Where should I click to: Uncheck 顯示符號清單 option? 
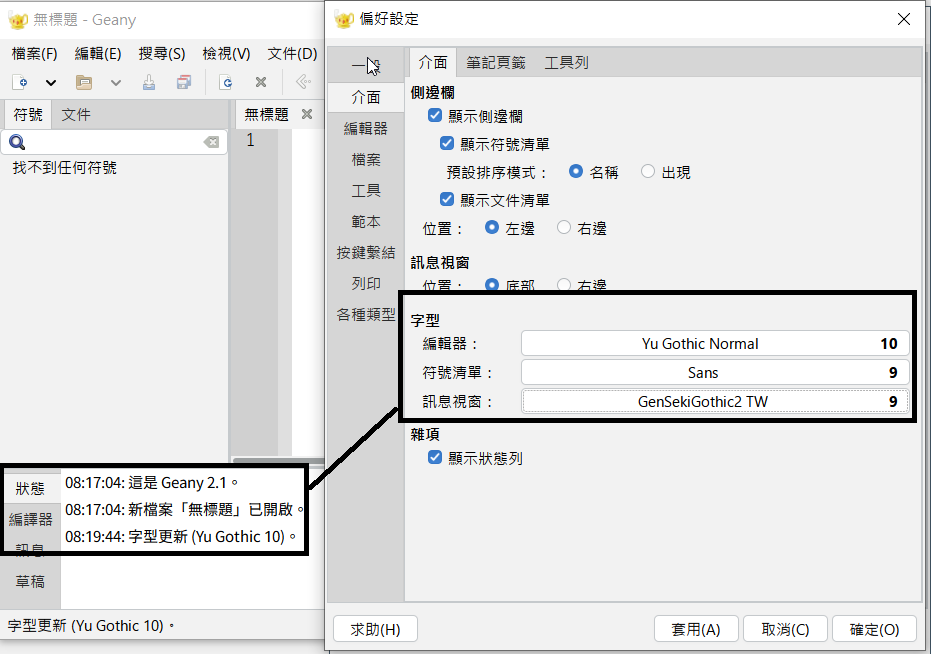[447, 144]
